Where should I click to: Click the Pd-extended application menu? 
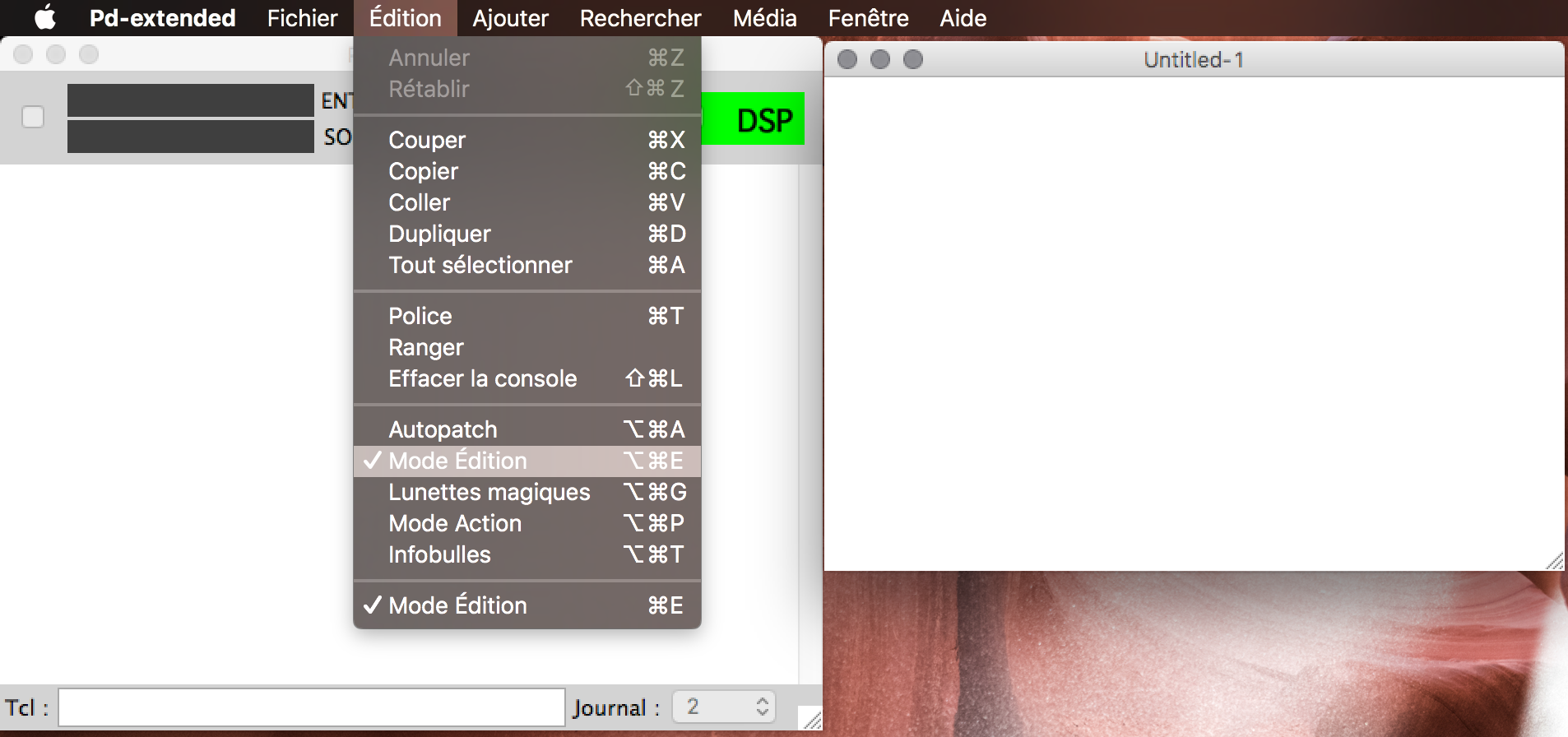point(162,17)
